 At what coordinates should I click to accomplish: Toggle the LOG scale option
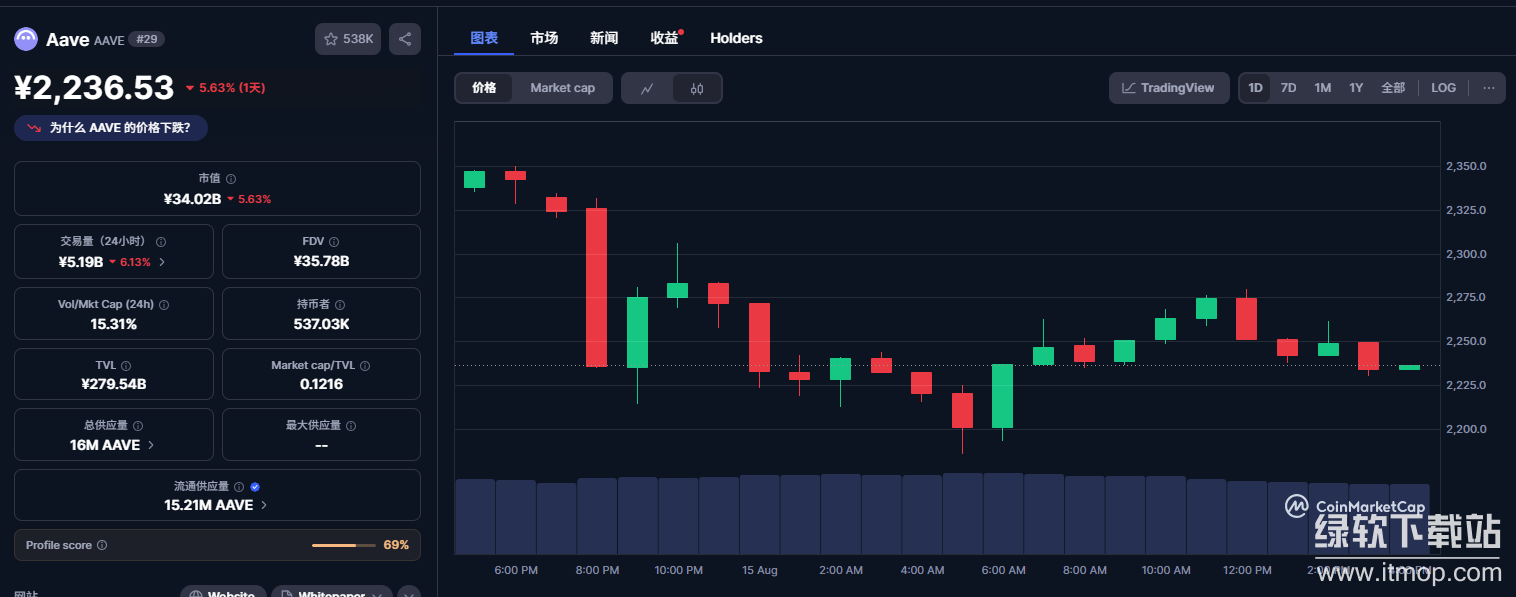(x=1443, y=88)
